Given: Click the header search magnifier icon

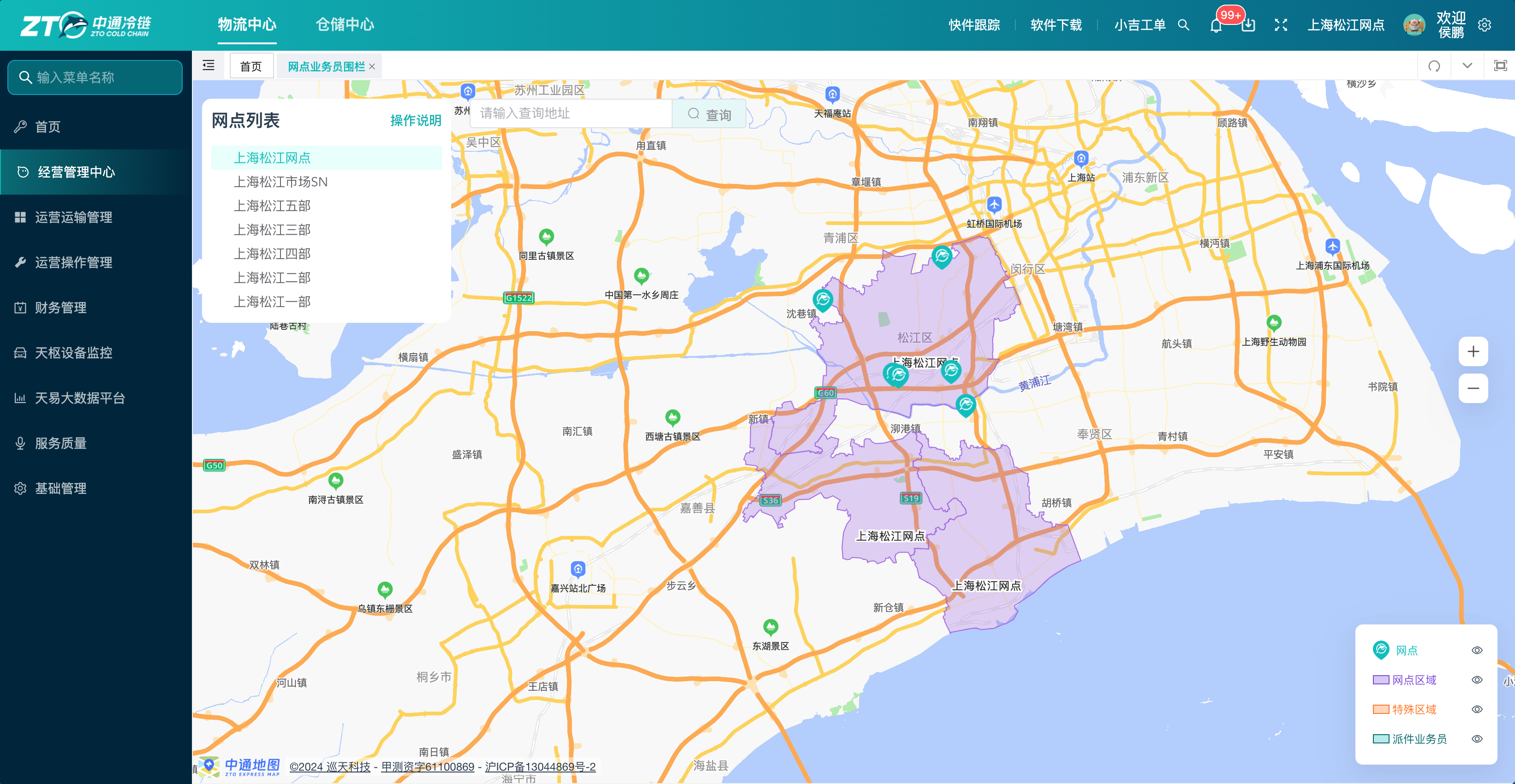Looking at the screenshot, I should pyautogui.click(x=1183, y=25).
